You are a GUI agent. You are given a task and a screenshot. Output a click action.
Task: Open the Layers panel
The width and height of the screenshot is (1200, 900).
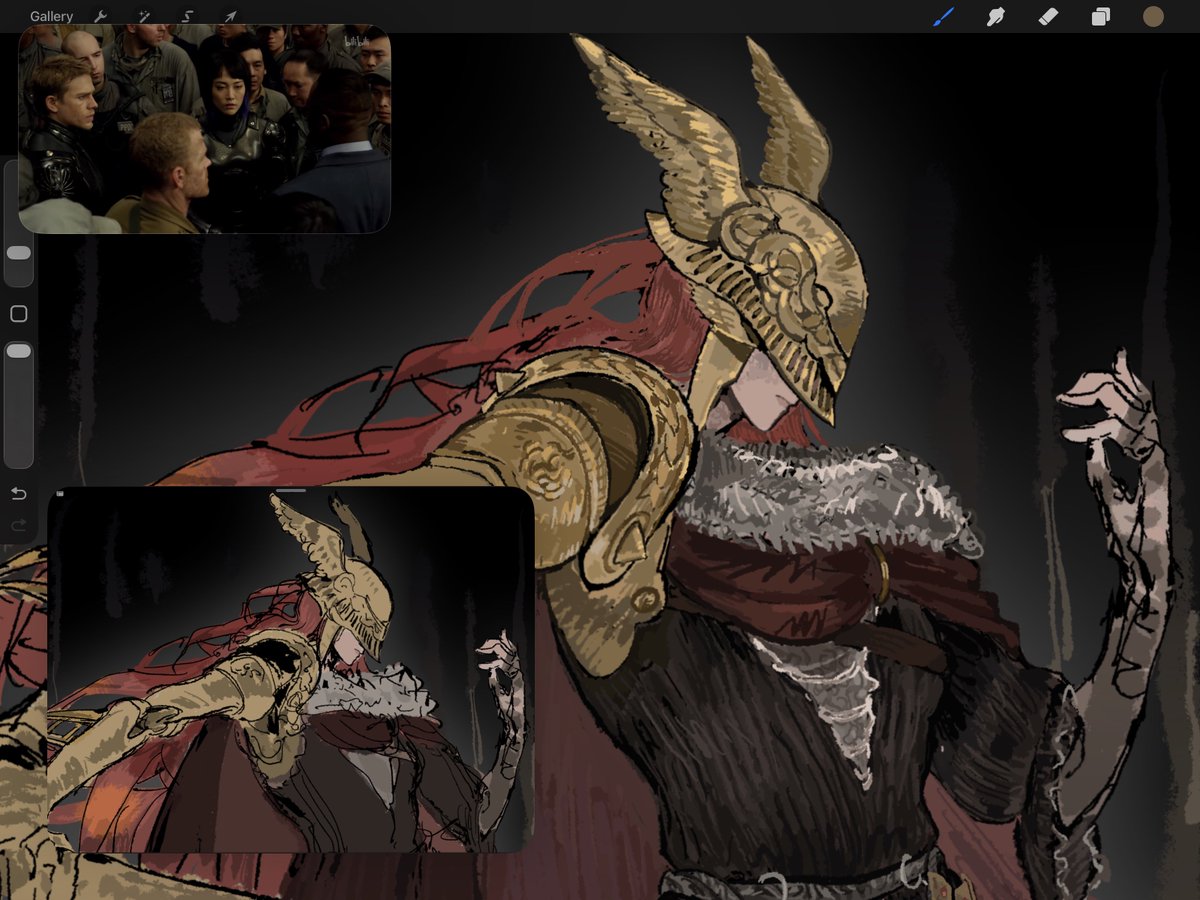(1100, 17)
